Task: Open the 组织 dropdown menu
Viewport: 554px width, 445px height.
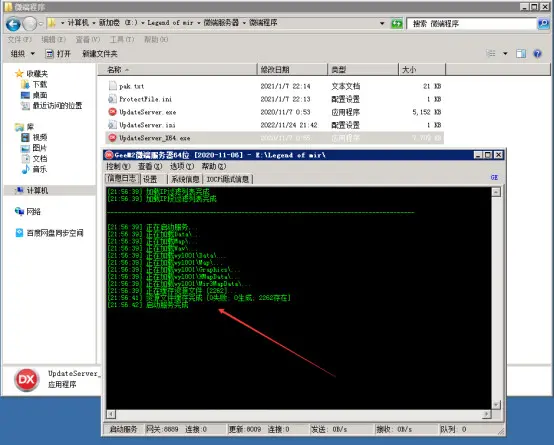Action: [23, 54]
